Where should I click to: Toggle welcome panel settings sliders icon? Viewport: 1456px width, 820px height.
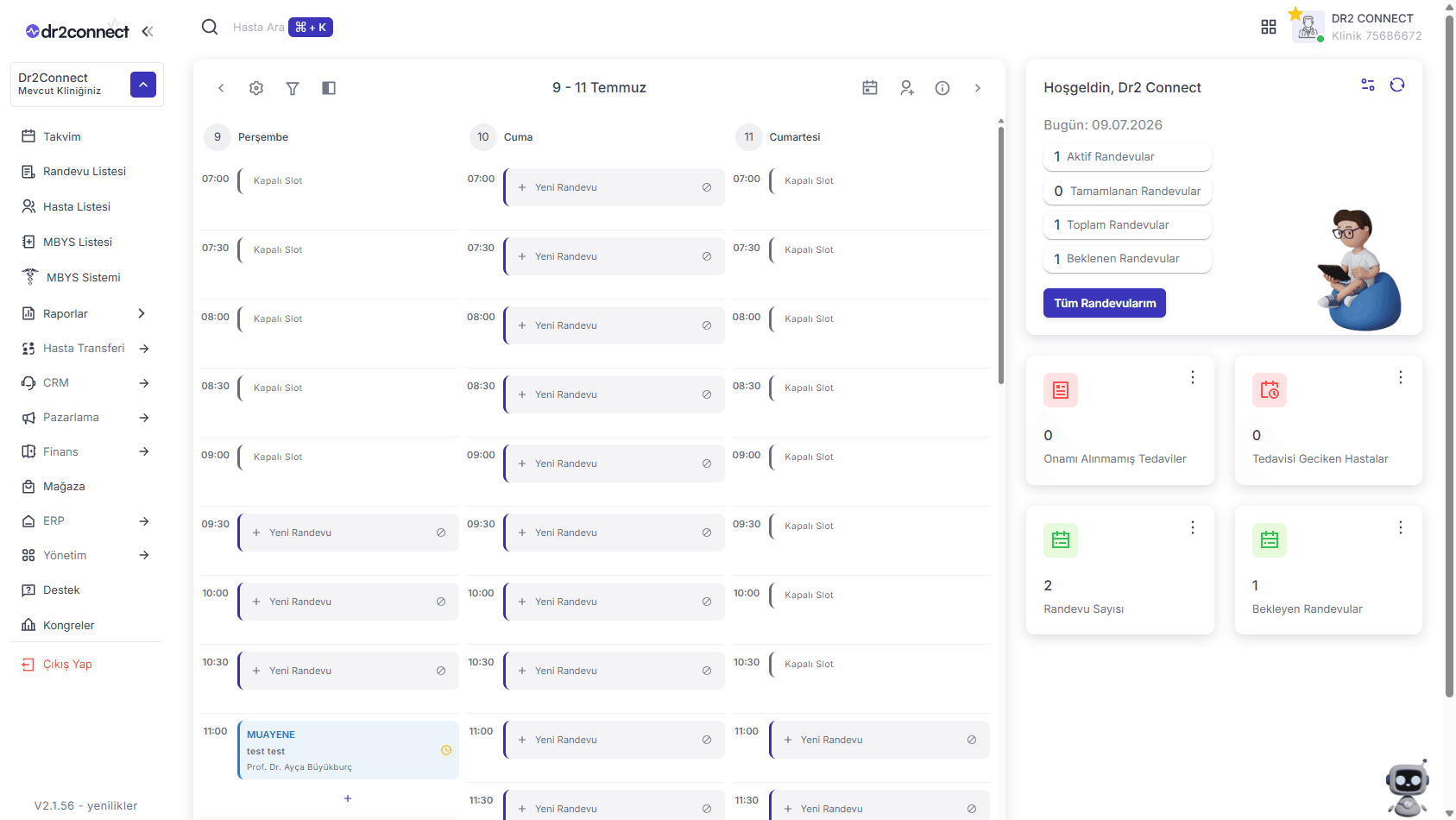coord(1368,85)
